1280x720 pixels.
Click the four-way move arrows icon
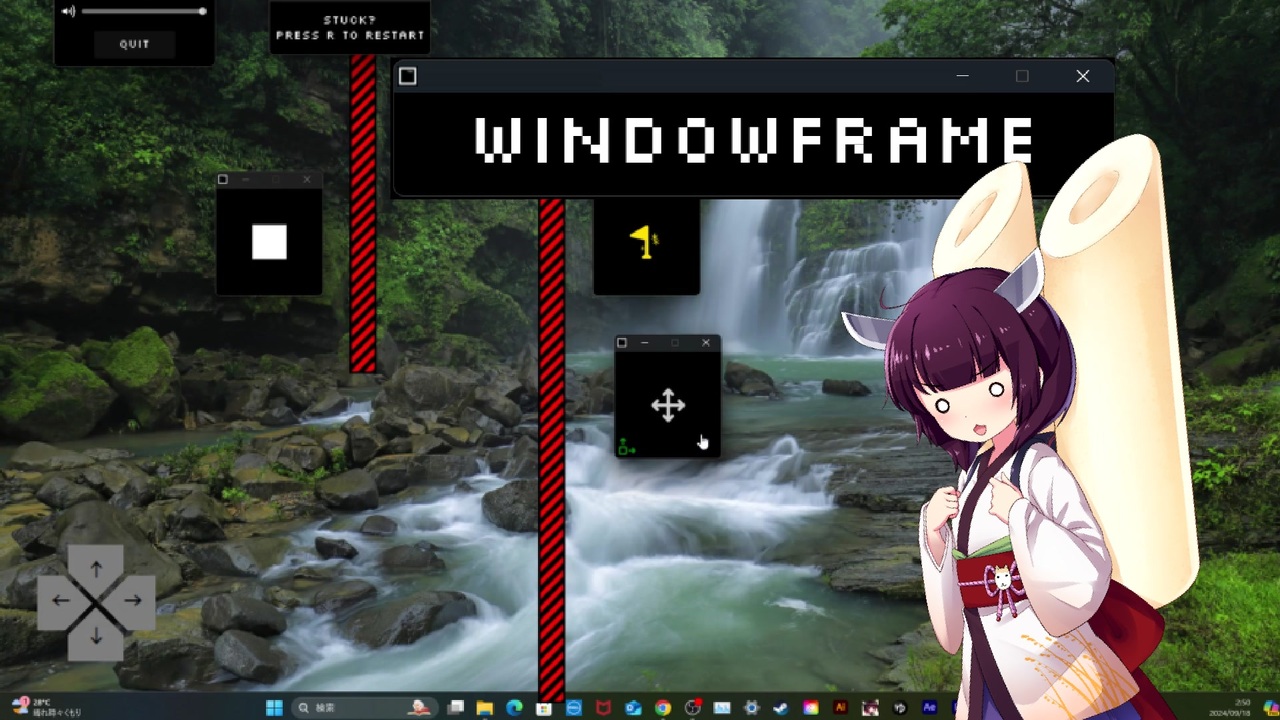point(667,405)
